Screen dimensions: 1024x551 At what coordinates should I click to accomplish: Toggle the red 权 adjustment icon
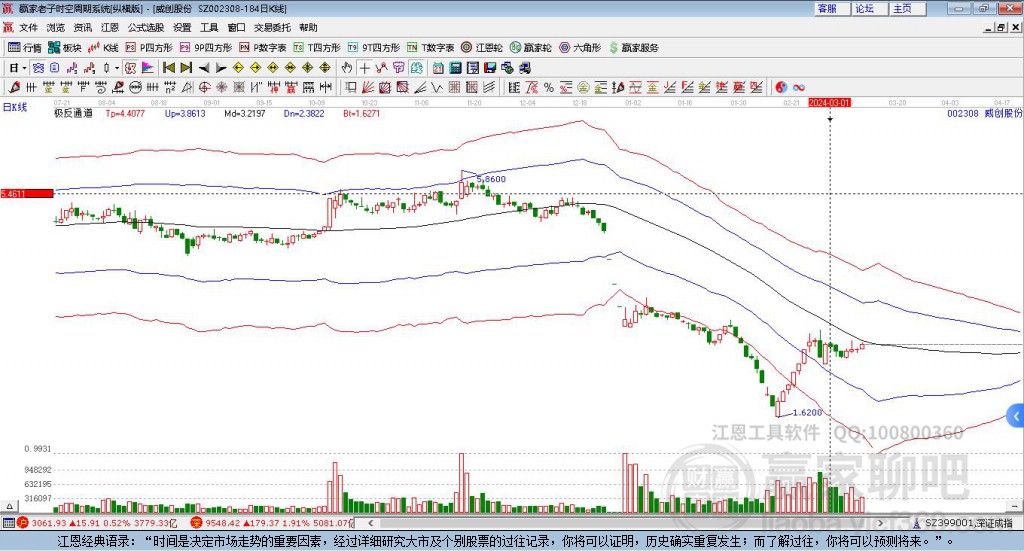131,68
